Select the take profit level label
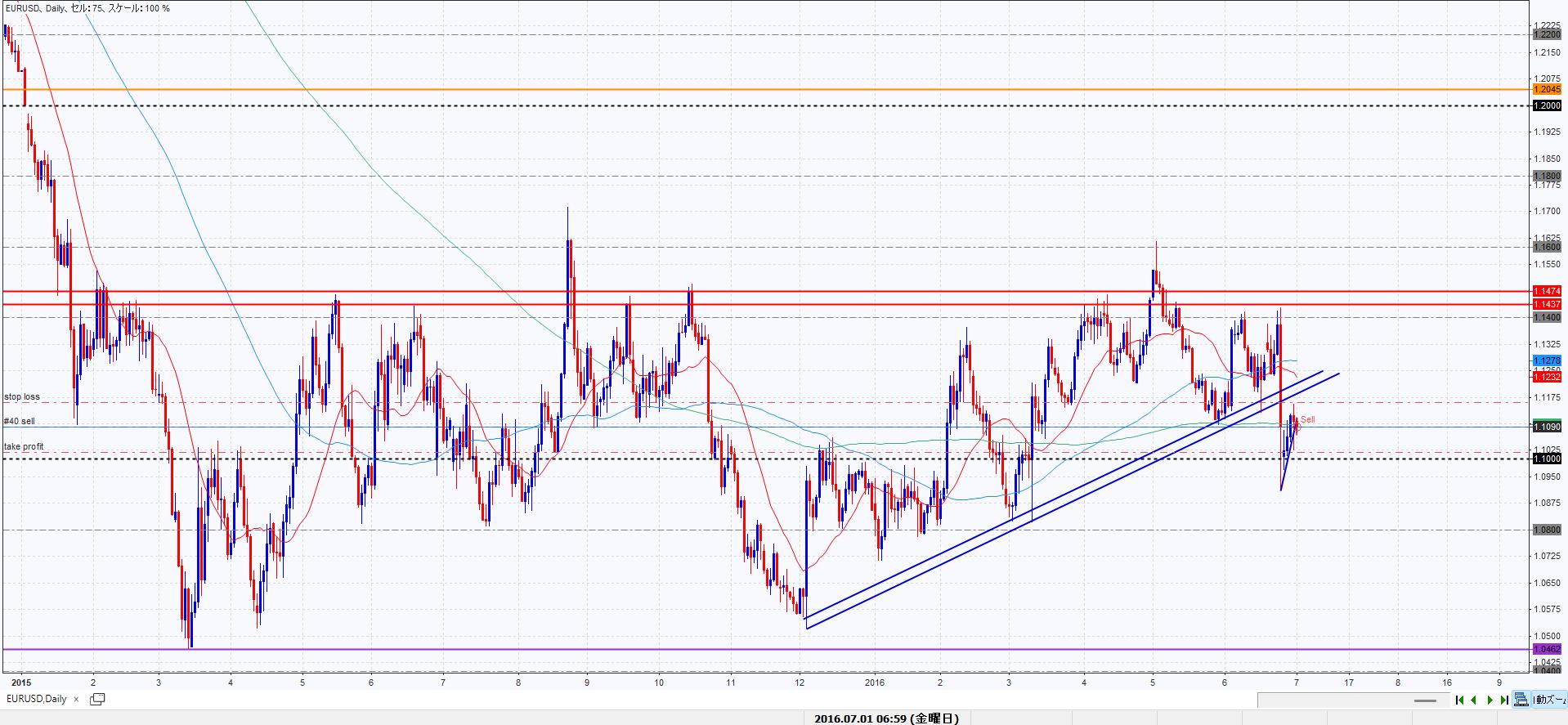Viewport: 1568px width, 725px height. pyautogui.click(x=24, y=446)
